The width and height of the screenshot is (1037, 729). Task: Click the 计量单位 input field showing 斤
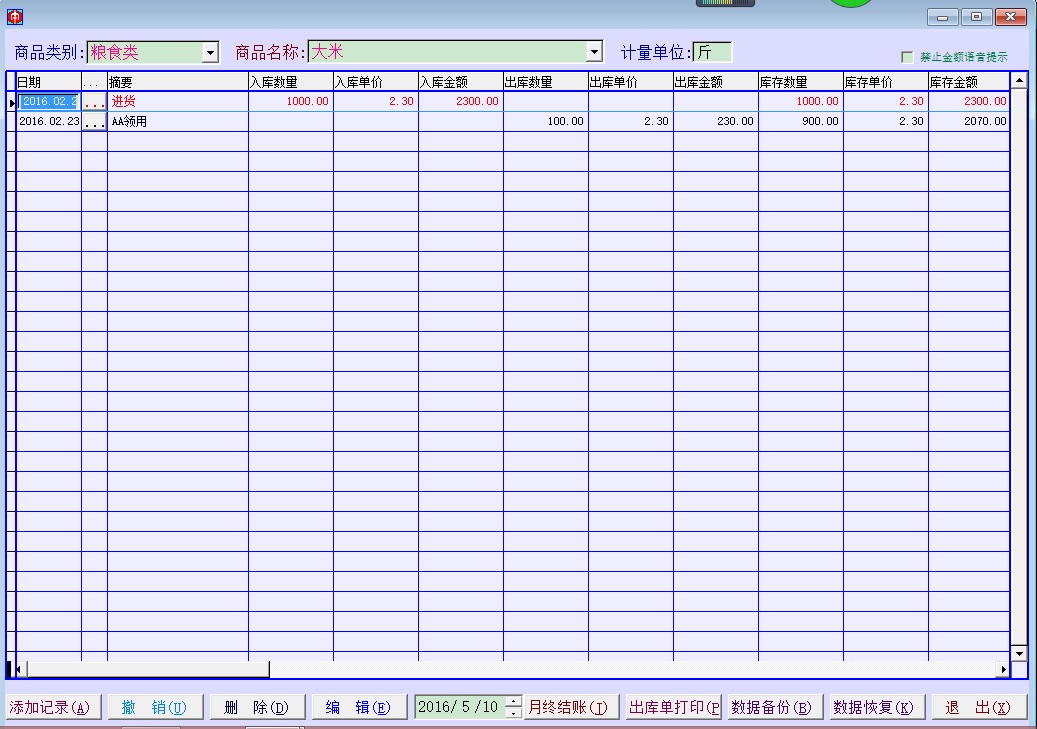(x=712, y=52)
